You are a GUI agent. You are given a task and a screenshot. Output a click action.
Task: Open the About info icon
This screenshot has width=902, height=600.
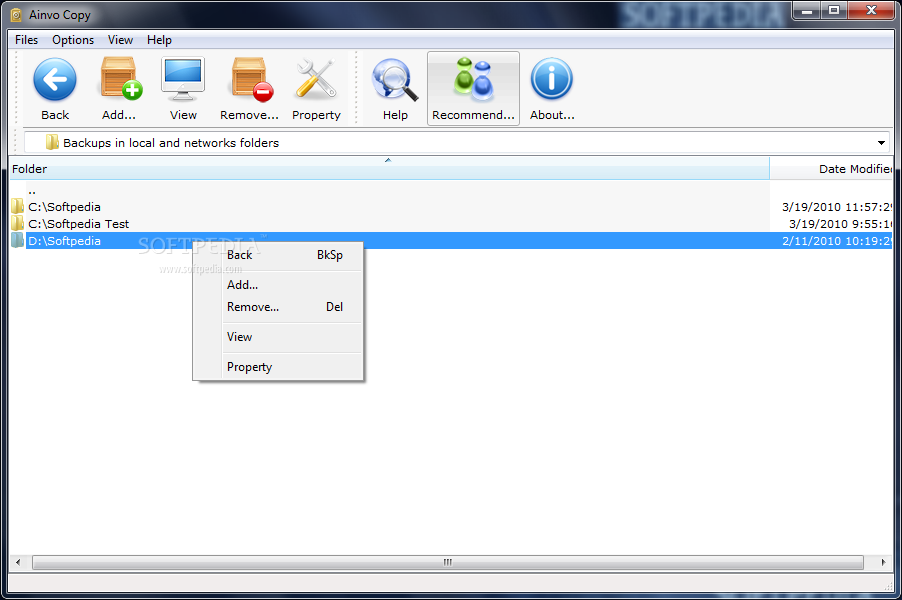click(551, 79)
